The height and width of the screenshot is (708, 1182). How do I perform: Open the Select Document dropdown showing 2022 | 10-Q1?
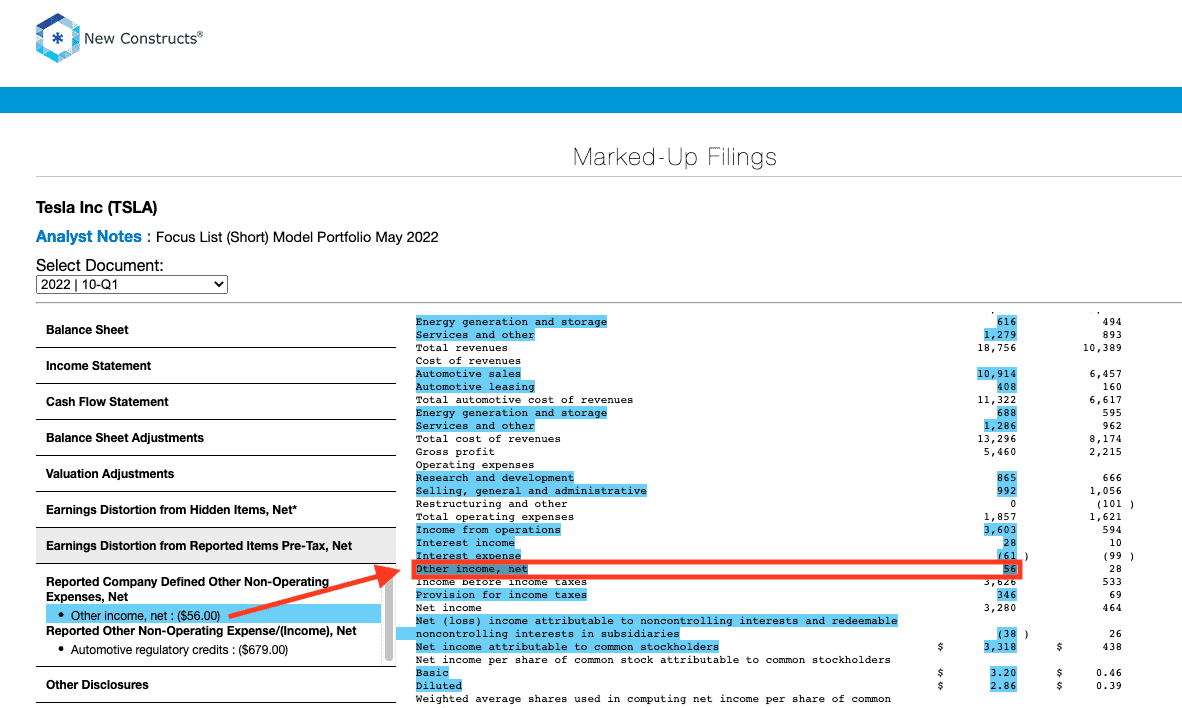point(132,284)
